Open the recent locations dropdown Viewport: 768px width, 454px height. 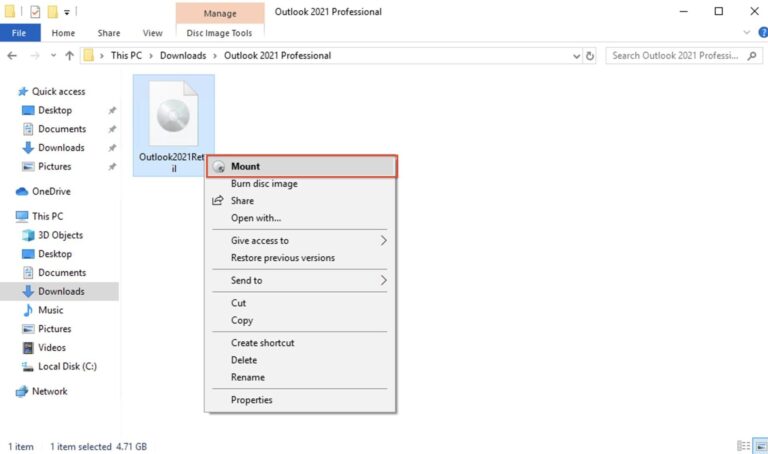coord(53,56)
